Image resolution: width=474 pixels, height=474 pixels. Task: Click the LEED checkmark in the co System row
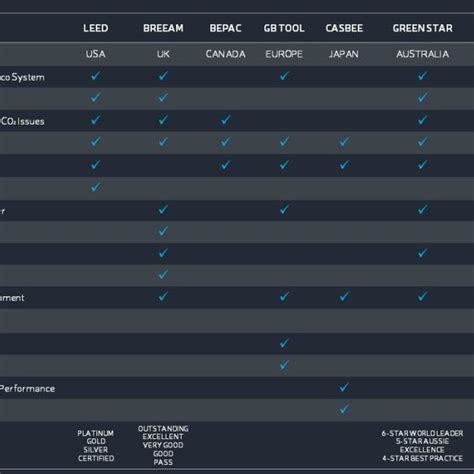tap(95, 76)
